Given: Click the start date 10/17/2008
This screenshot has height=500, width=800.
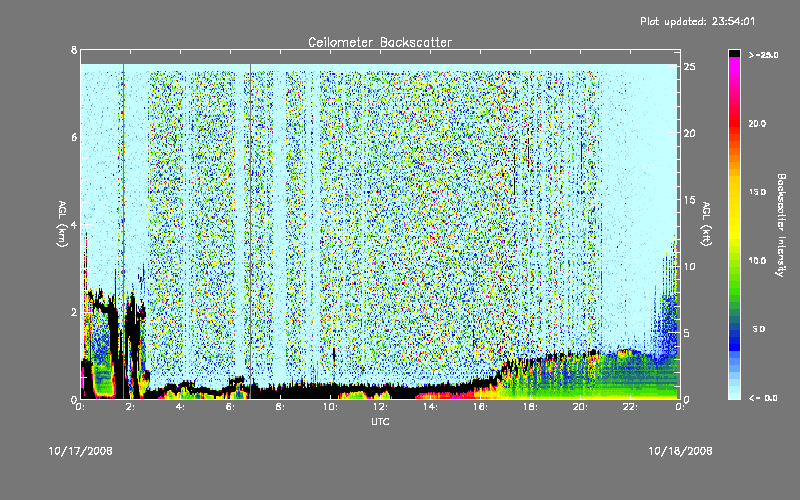Looking at the screenshot, I should click(x=81, y=451).
